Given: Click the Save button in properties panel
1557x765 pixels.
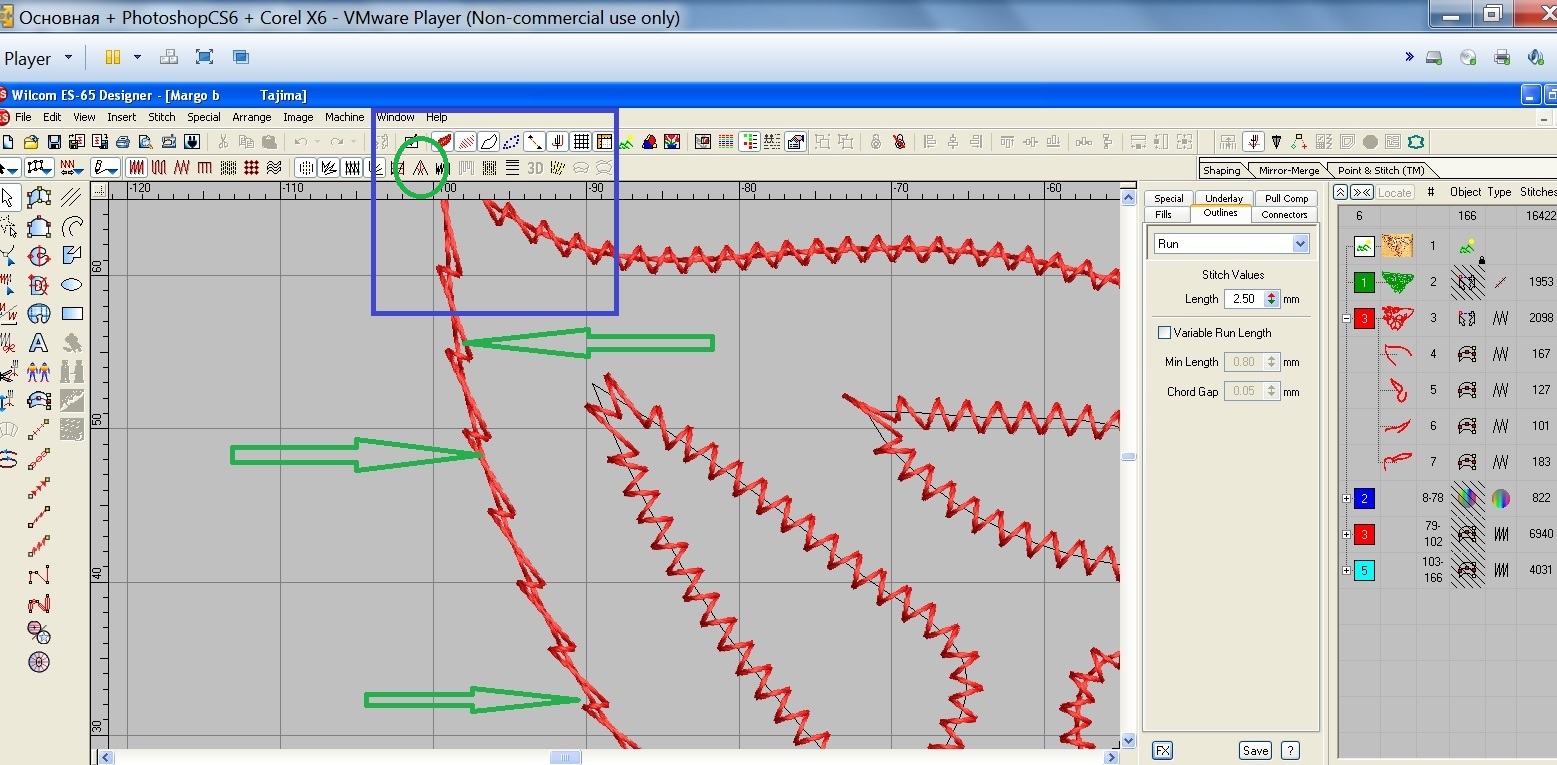Looking at the screenshot, I should point(1255,751).
